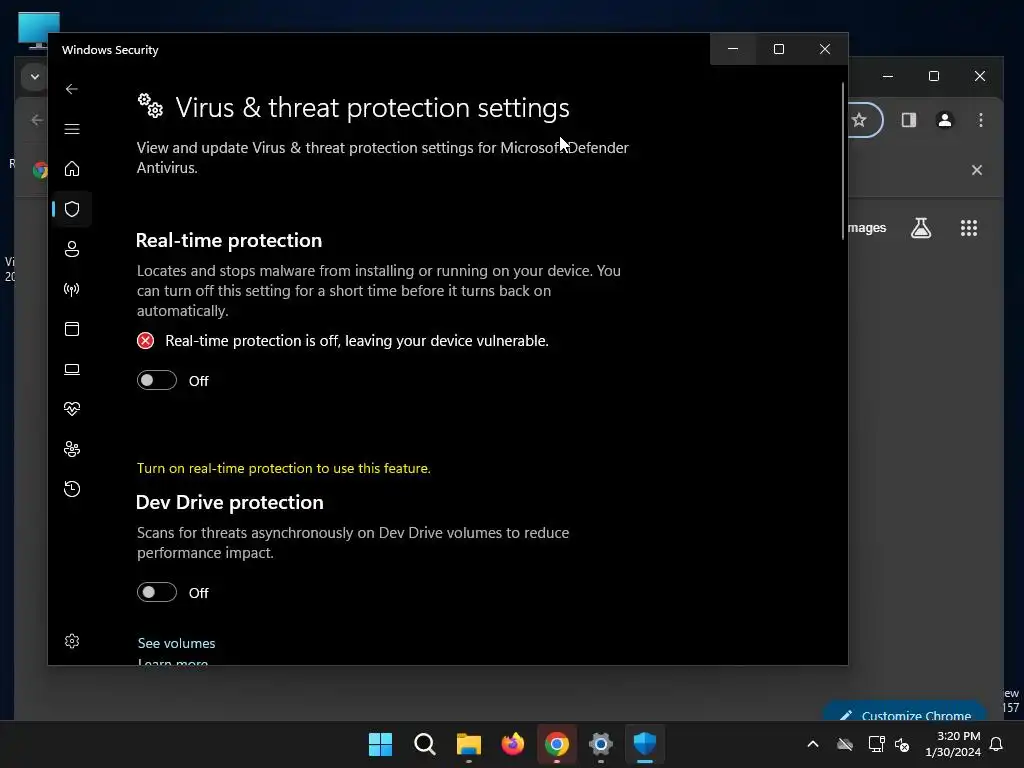Toggle Dev Drive protection switch

157,592
